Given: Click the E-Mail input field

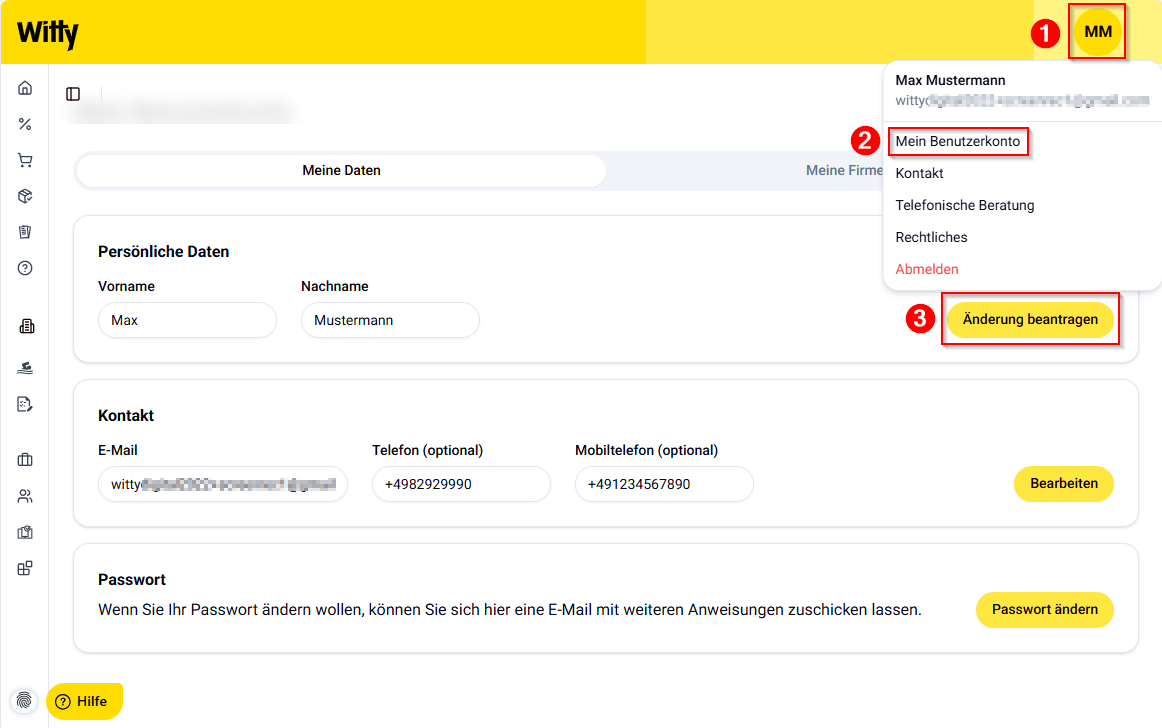Looking at the screenshot, I should pyautogui.click(x=222, y=484).
